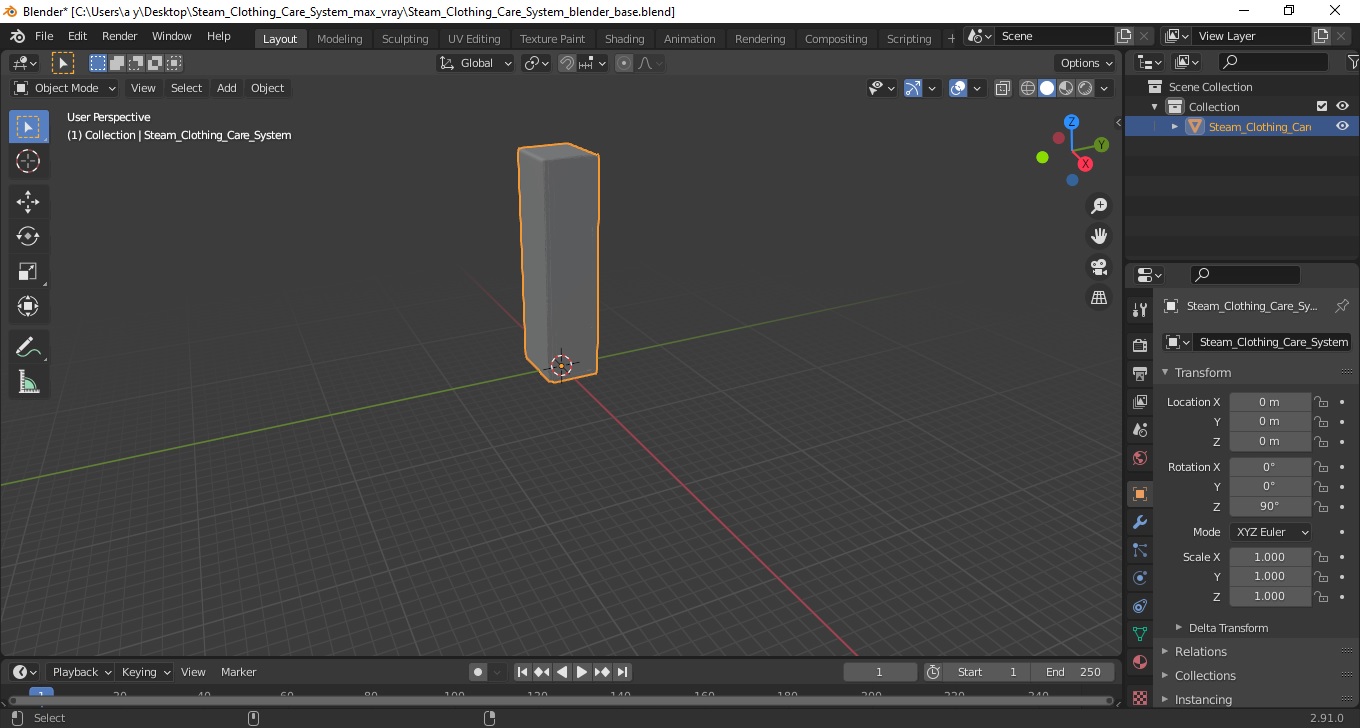The image size is (1360, 728).
Task: Click the pan view hand icon
Action: pyautogui.click(x=1099, y=236)
